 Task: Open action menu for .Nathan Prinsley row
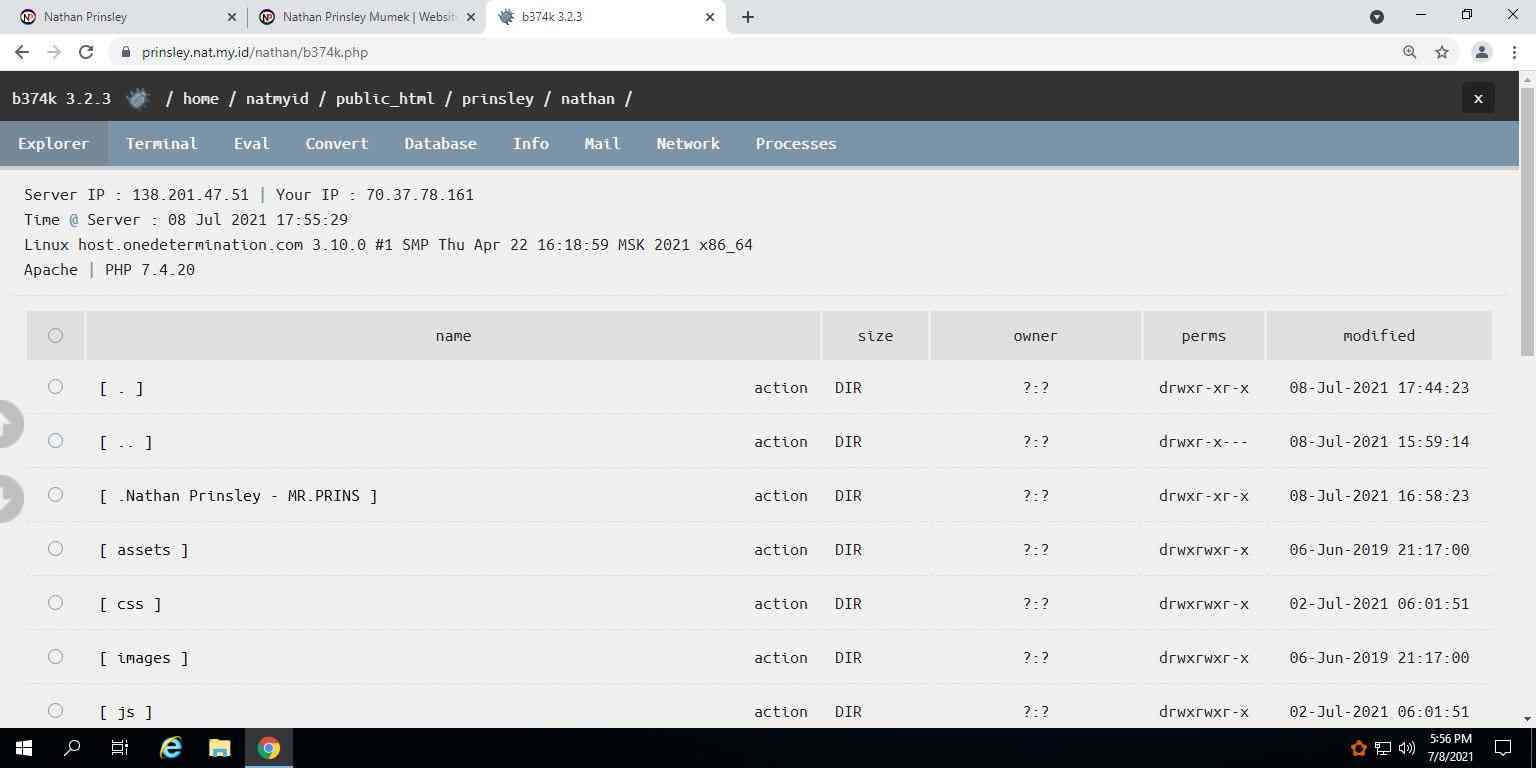(x=781, y=495)
